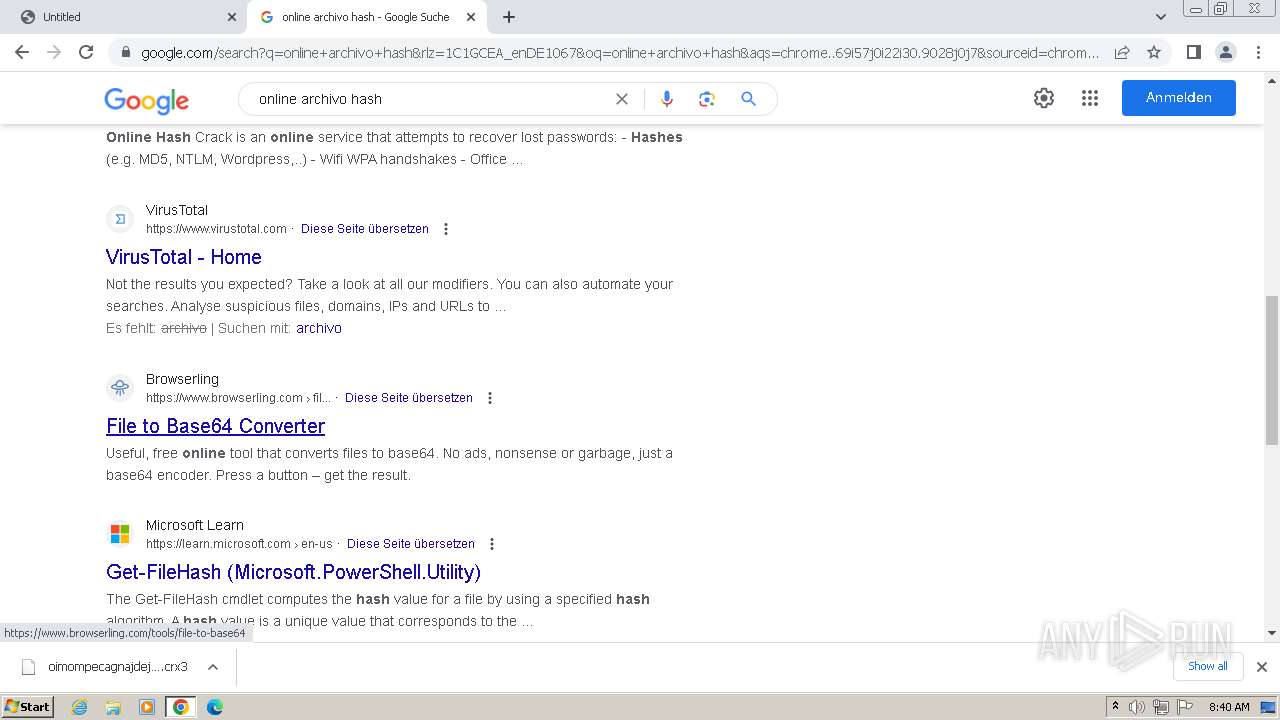The width and height of the screenshot is (1280, 720).
Task: Open the VirusTotal - Home result
Action: (184, 257)
